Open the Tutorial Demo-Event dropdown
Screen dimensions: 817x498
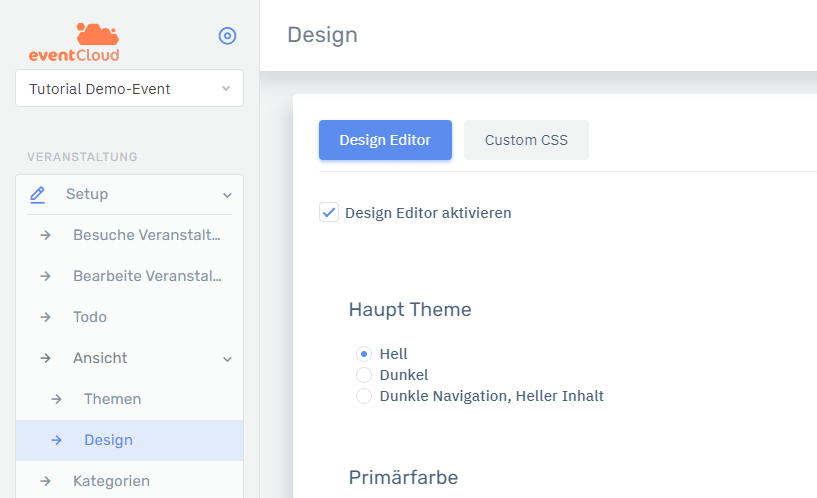click(129, 89)
